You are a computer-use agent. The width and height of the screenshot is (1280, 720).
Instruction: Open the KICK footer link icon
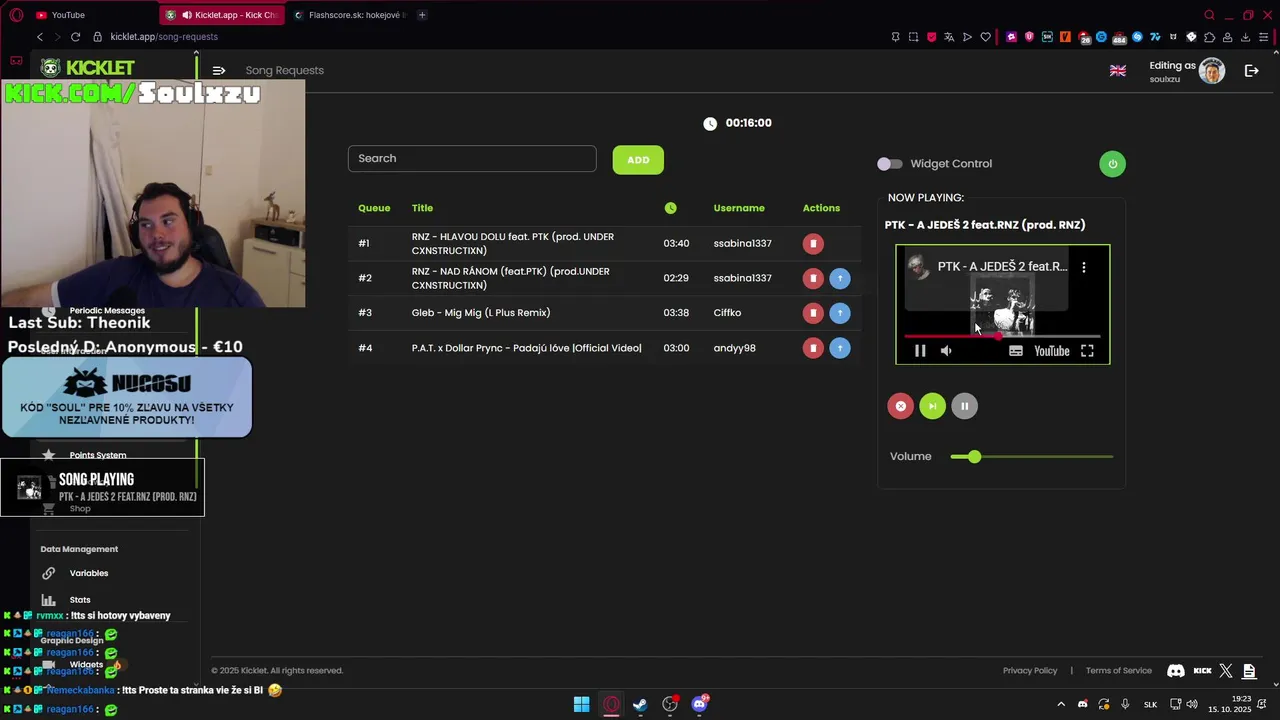coord(1203,671)
